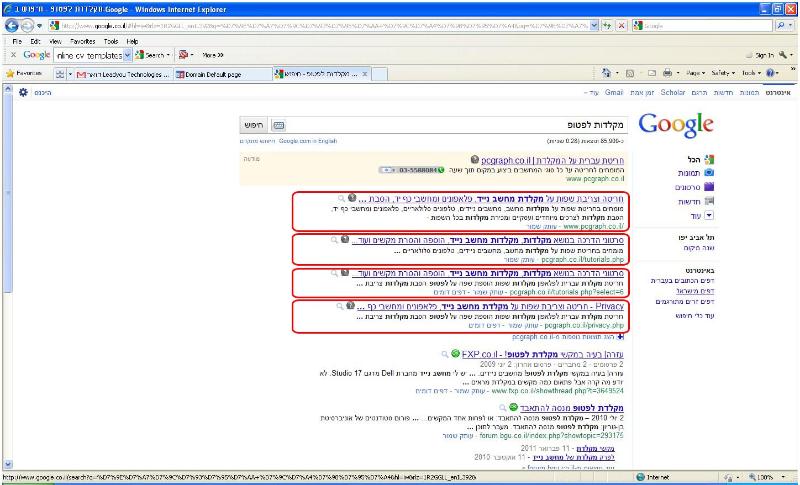Screen dimensions: 800x485
Task: Click the RSS Feeds icon
Action: pos(630,73)
